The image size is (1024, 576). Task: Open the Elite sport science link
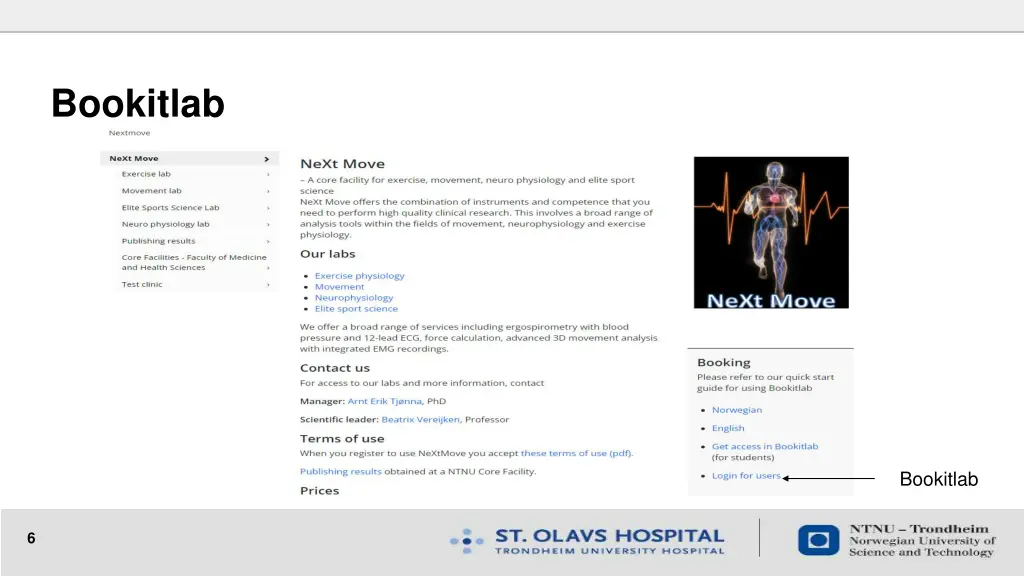coord(356,309)
